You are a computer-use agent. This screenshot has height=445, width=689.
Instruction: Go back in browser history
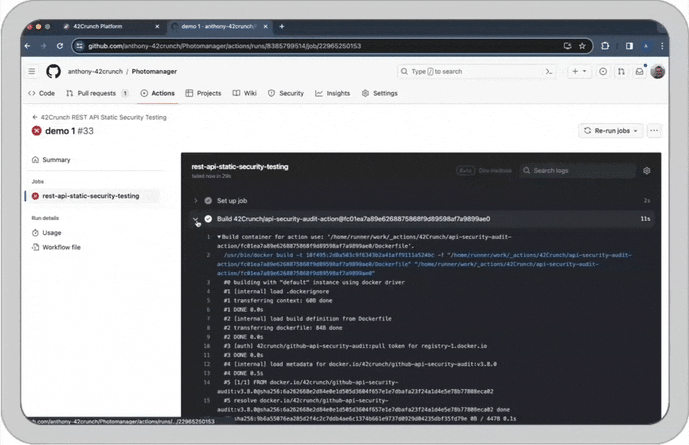point(28,46)
